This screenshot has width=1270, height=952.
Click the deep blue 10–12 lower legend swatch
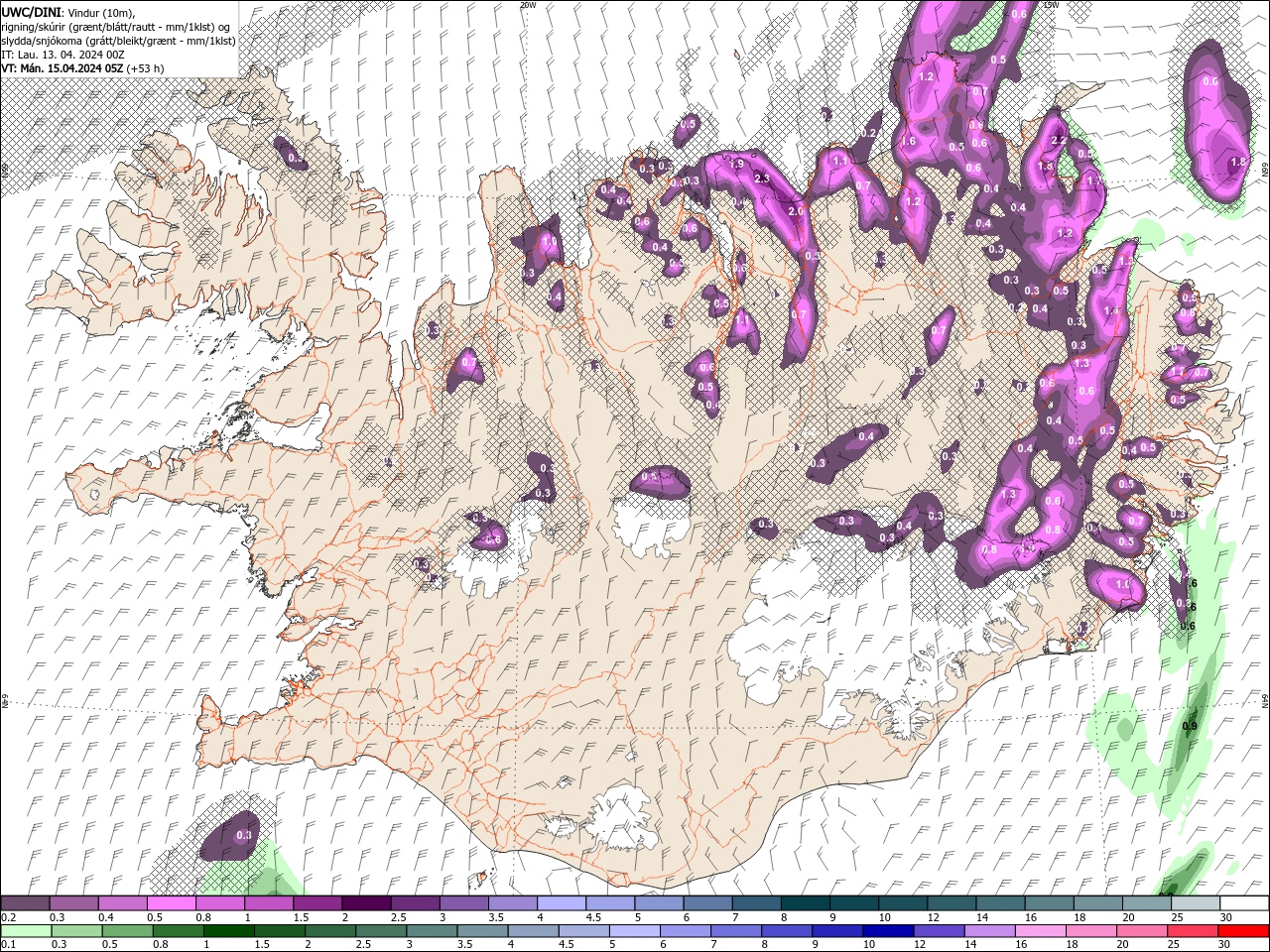[888, 931]
